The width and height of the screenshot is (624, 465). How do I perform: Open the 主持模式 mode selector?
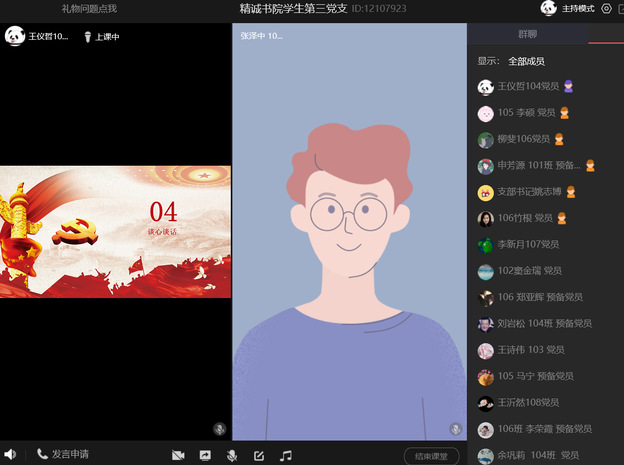(578, 9)
